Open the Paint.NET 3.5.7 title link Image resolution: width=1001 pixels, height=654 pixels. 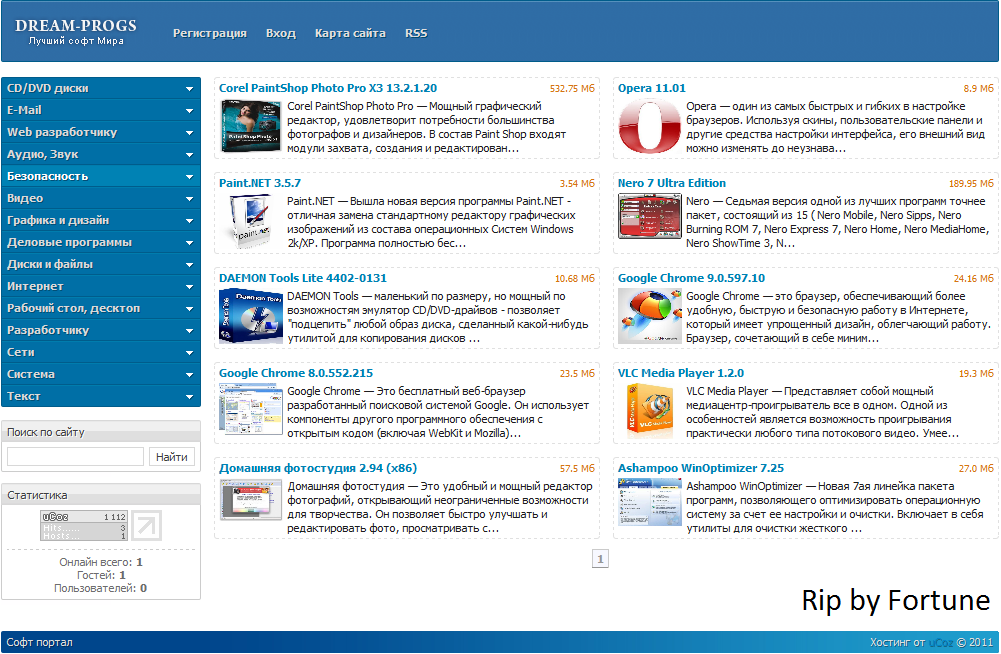tap(260, 183)
